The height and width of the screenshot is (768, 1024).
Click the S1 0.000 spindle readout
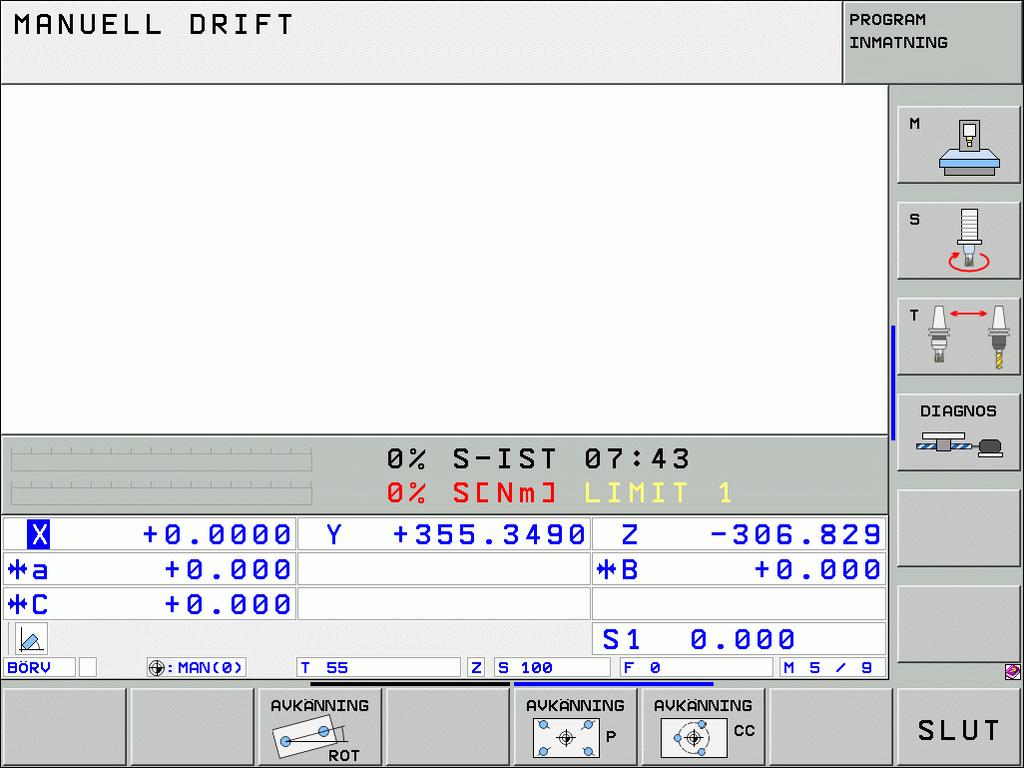[739, 639]
